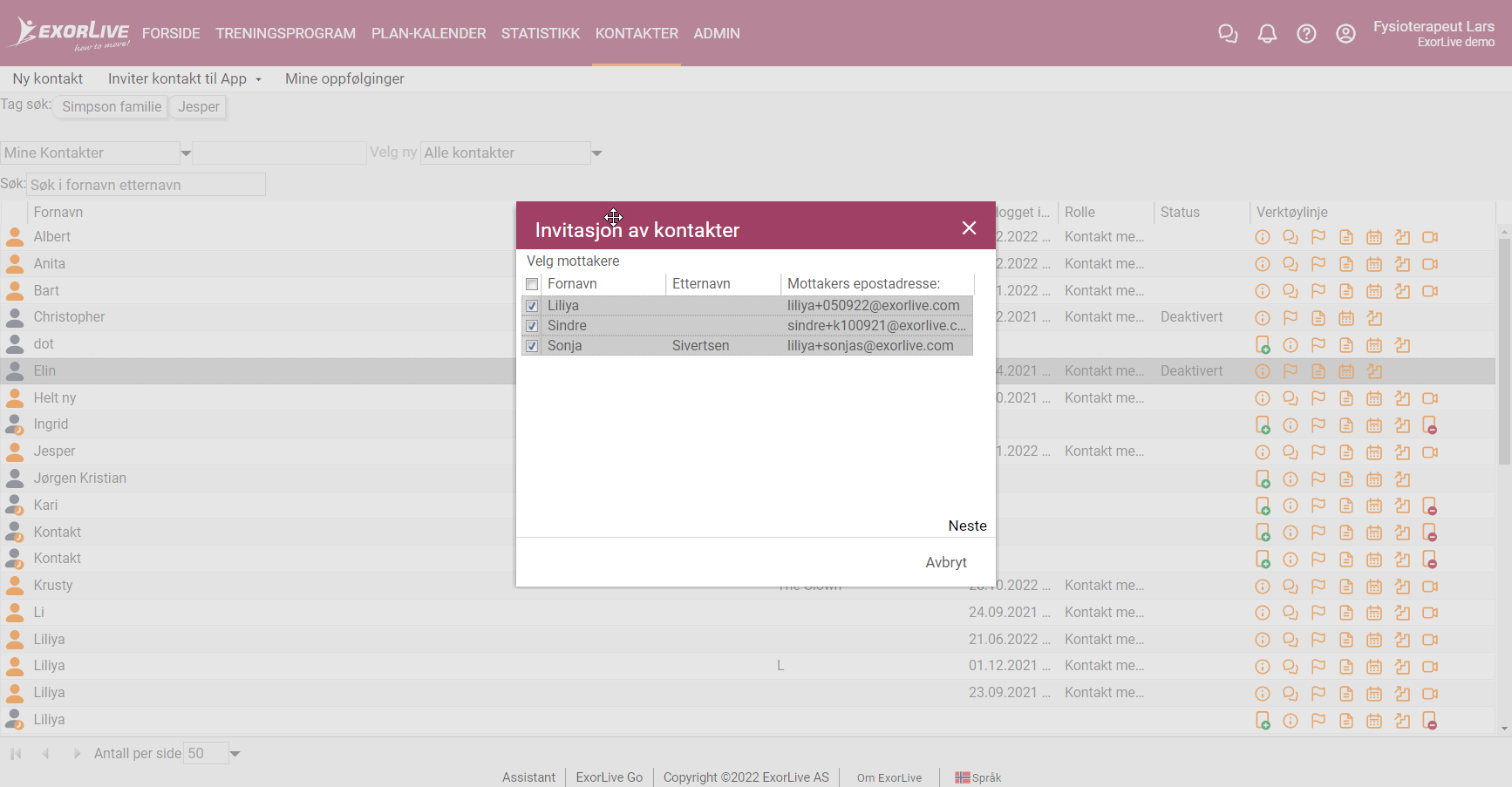The height and width of the screenshot is (787, 1512).
Task: Click invite-to-app phone icon for dot
Action: (1263, 345)
